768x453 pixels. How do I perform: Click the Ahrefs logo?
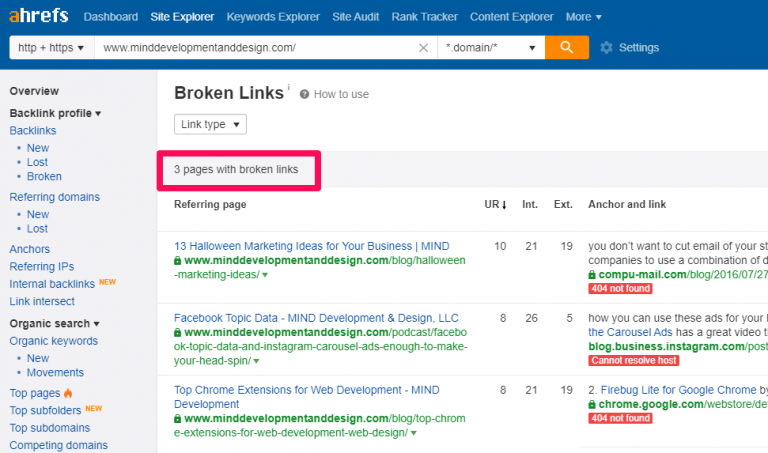click(x=39, y=16)
